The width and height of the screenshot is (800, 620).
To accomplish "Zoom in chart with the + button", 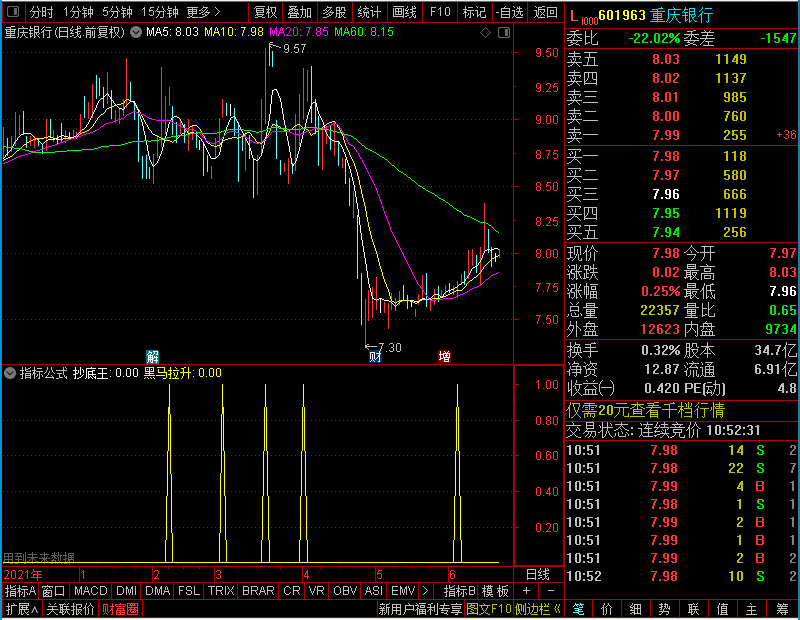I will [526, 591].
